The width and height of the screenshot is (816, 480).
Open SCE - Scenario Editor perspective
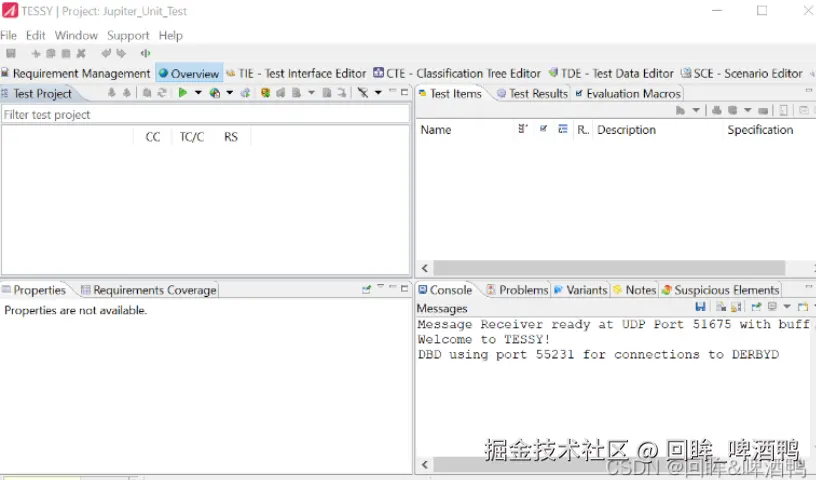click(742, 73)
